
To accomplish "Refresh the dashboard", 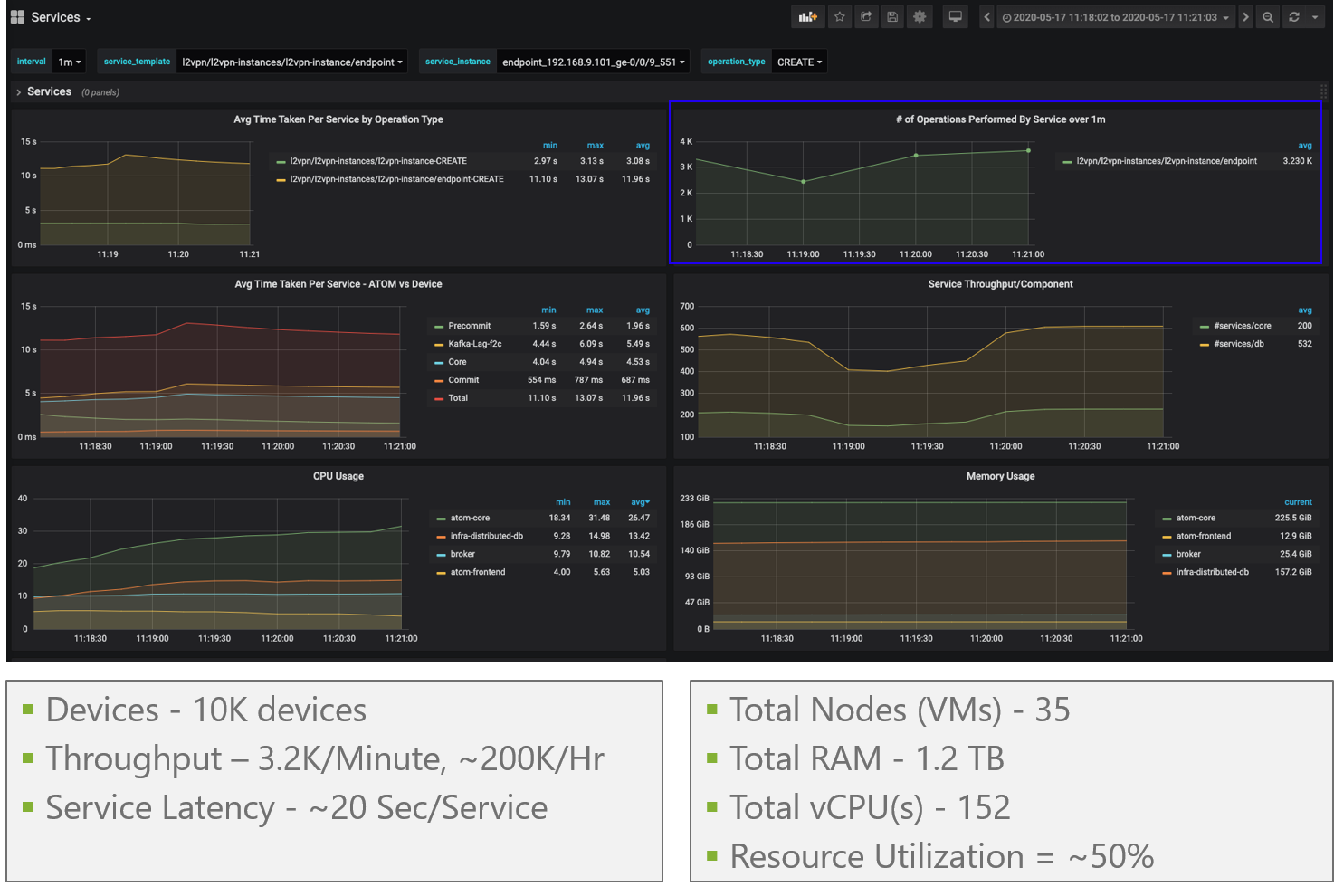I will 1294,17.
